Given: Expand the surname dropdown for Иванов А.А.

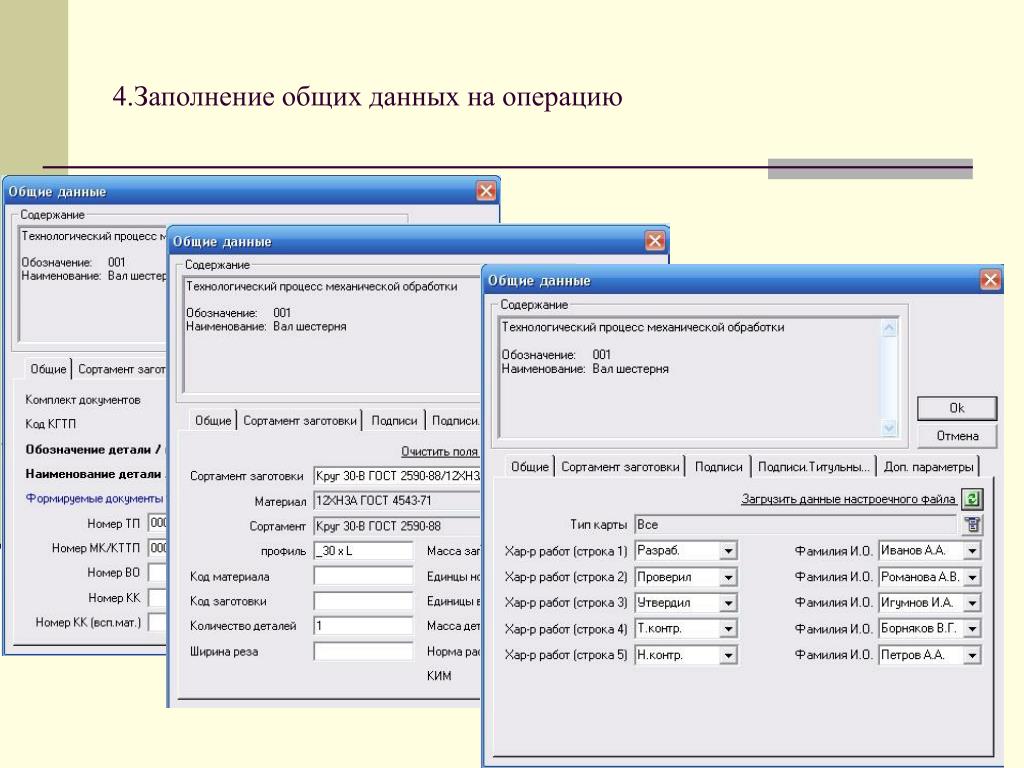Looking at the screenshot, I should pos(972,551).
